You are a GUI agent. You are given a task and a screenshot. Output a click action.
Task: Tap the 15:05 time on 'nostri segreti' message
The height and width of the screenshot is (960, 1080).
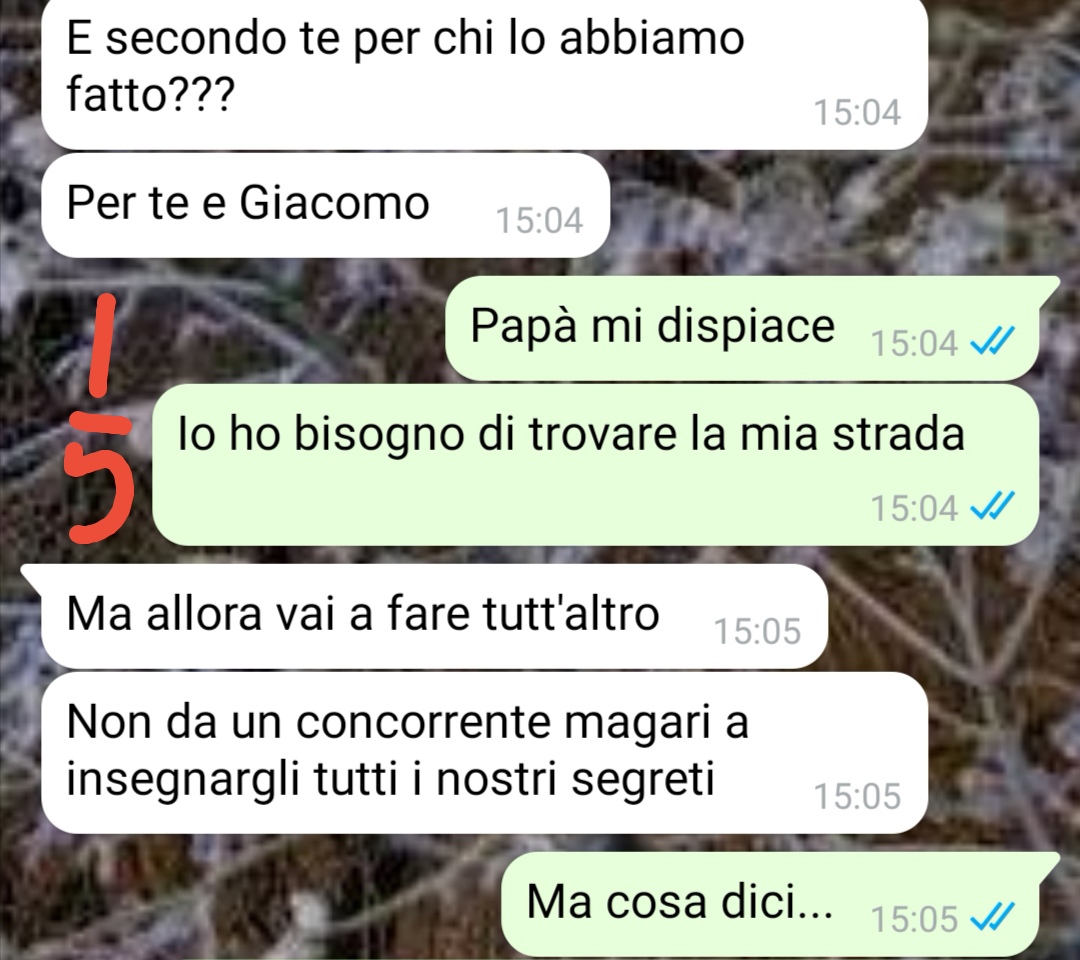click(x=858, y=796)
